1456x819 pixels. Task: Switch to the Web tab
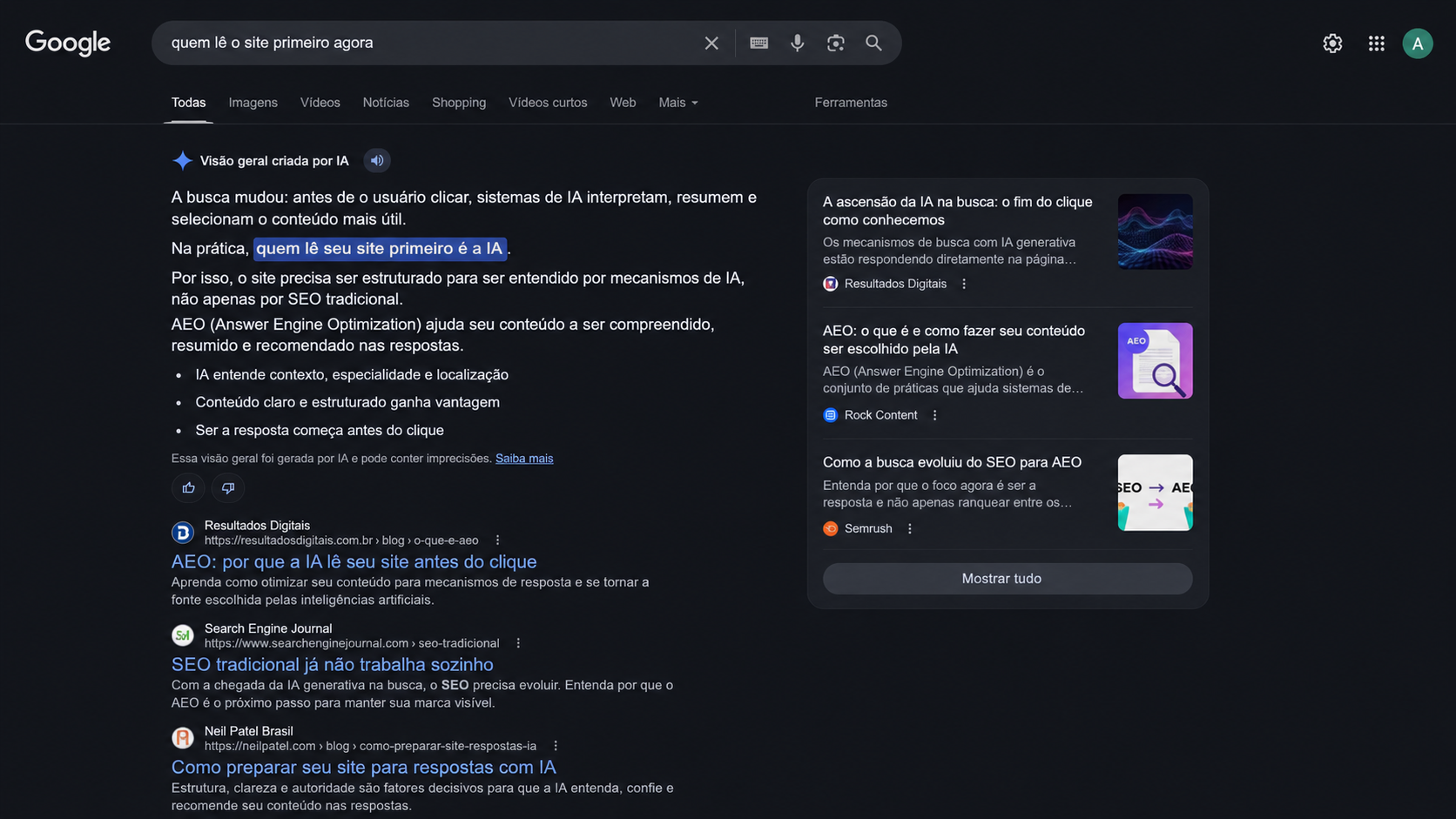point(623,103)
